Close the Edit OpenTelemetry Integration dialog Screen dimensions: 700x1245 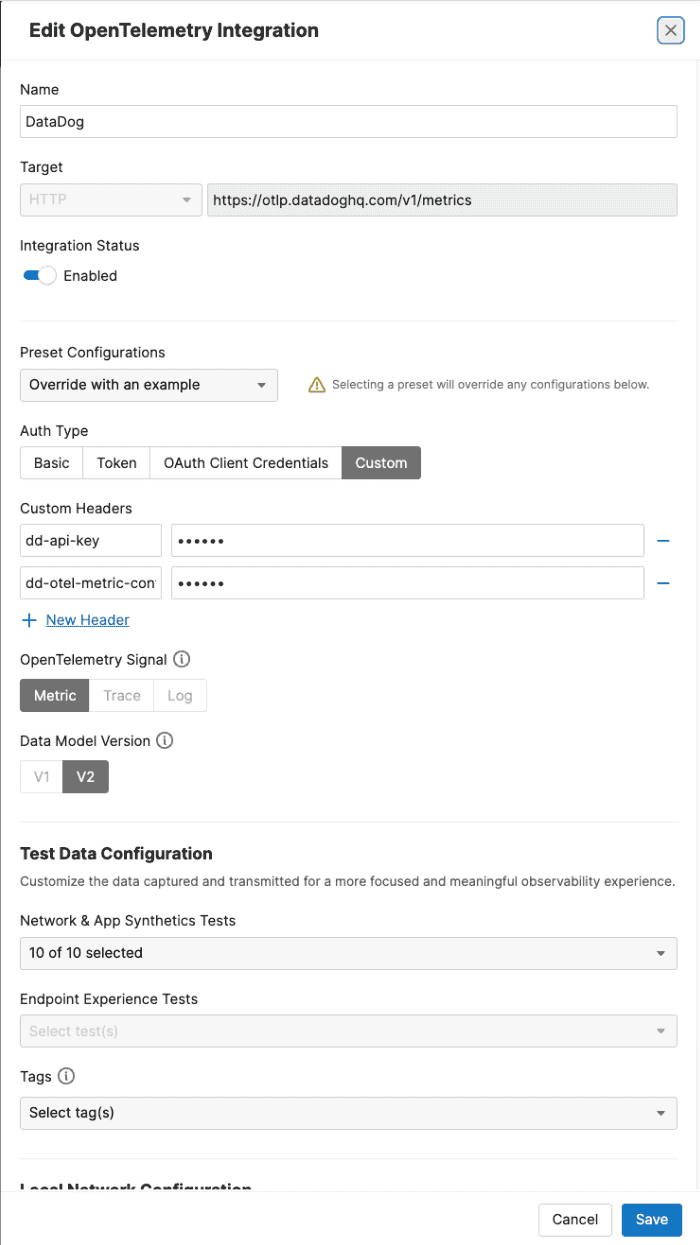pos(670,30)
